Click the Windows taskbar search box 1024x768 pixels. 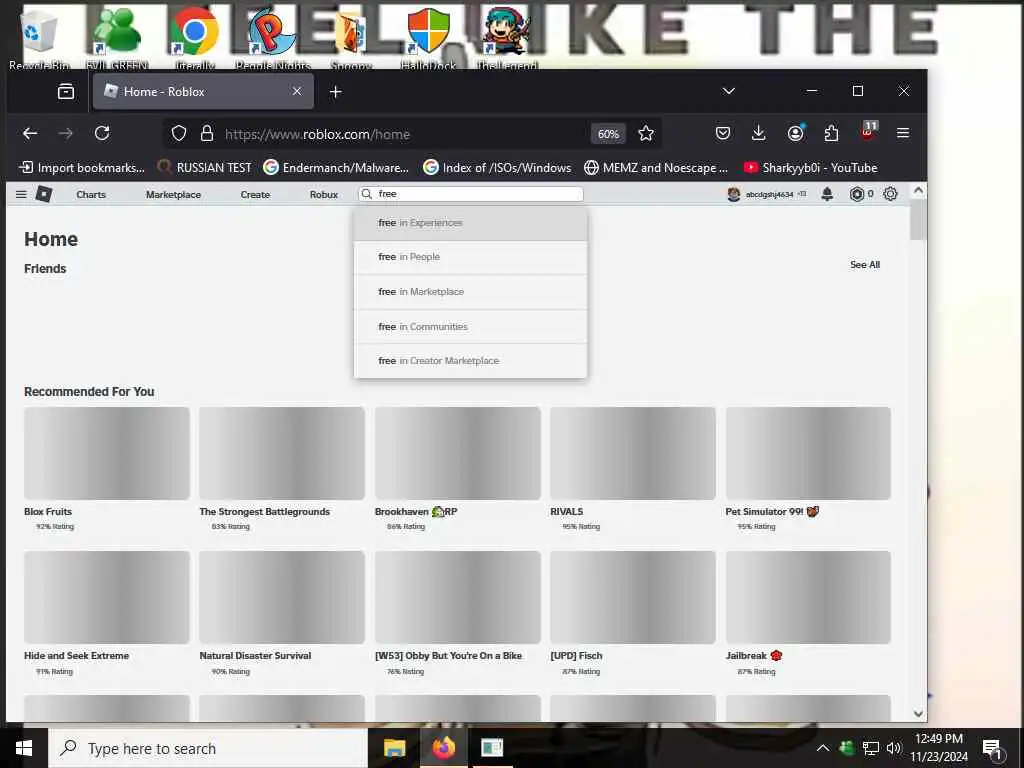[208, 748]
